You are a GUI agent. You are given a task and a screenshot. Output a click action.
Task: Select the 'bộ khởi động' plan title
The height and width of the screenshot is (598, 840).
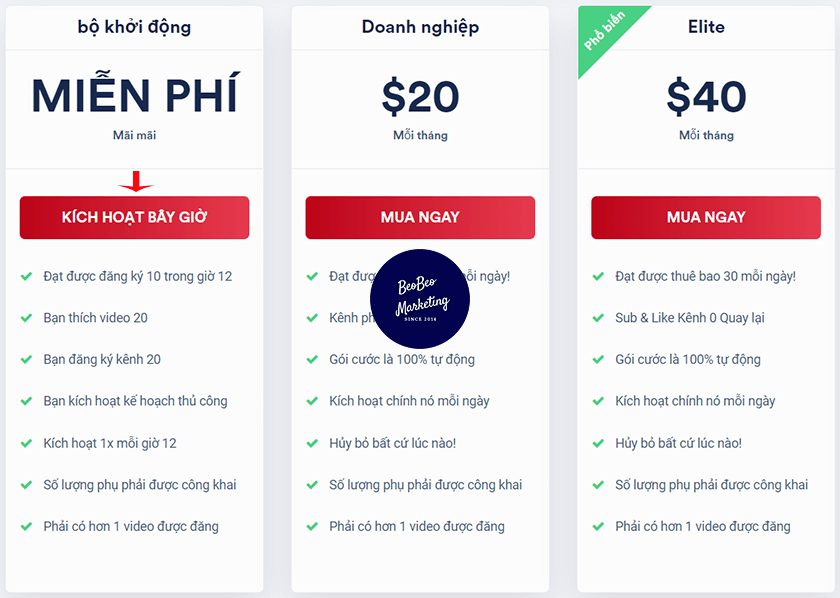134,27
